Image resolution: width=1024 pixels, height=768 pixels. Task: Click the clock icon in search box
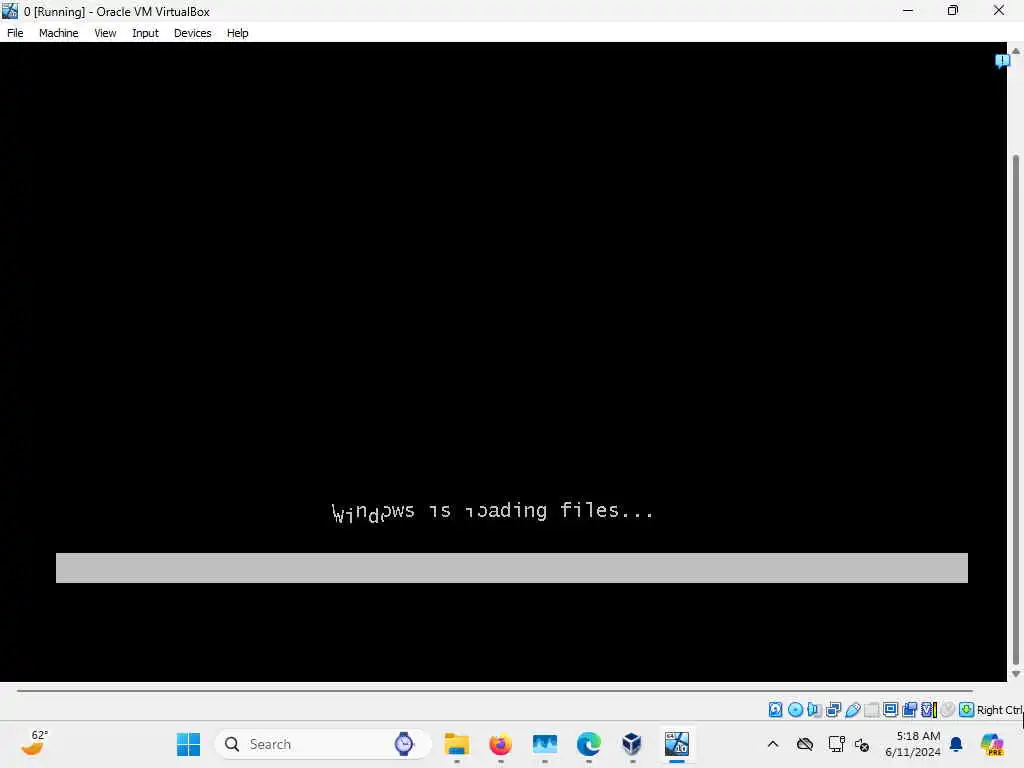(404, 744)
